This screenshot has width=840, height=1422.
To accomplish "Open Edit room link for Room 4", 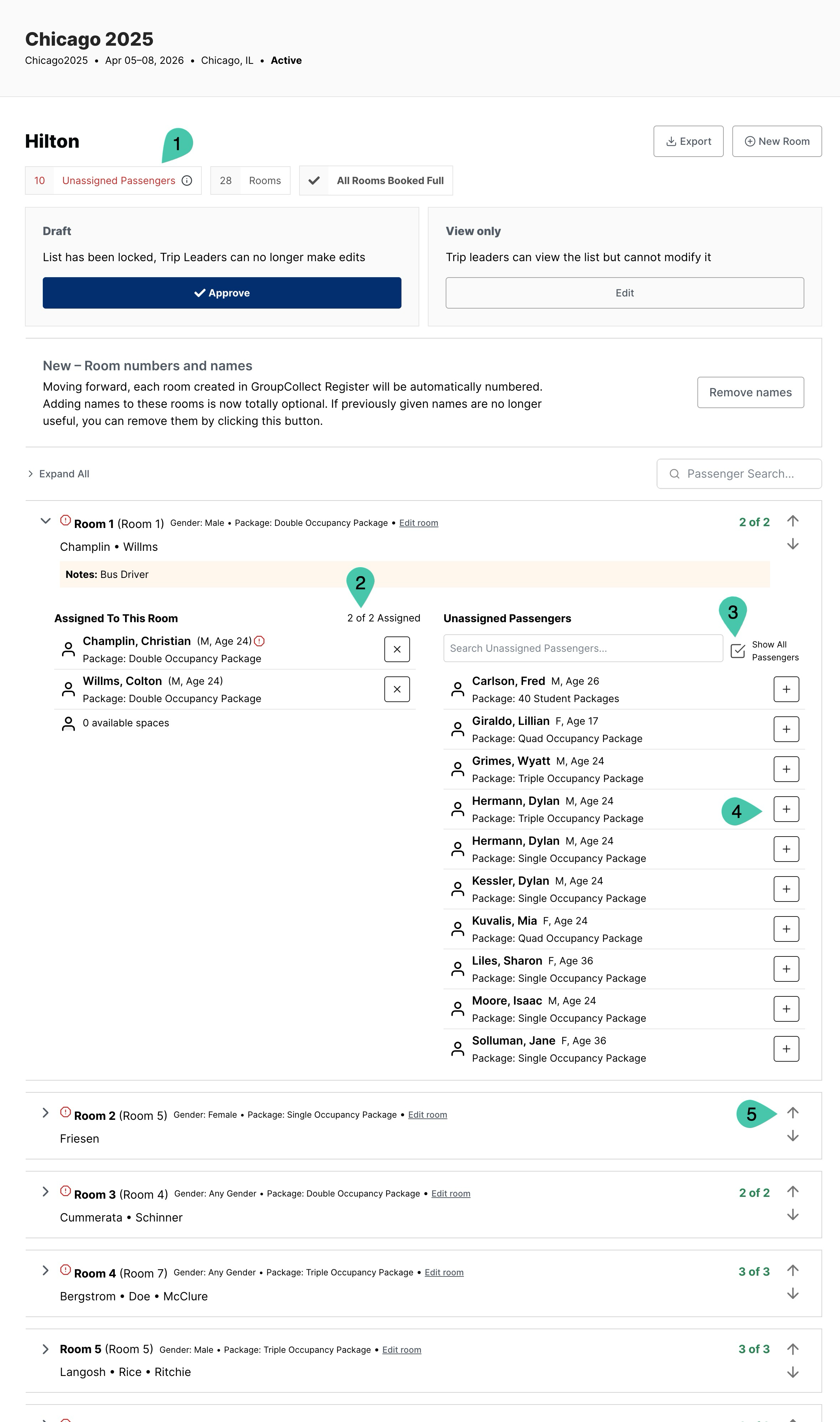I will click(x=444, y=1273).
